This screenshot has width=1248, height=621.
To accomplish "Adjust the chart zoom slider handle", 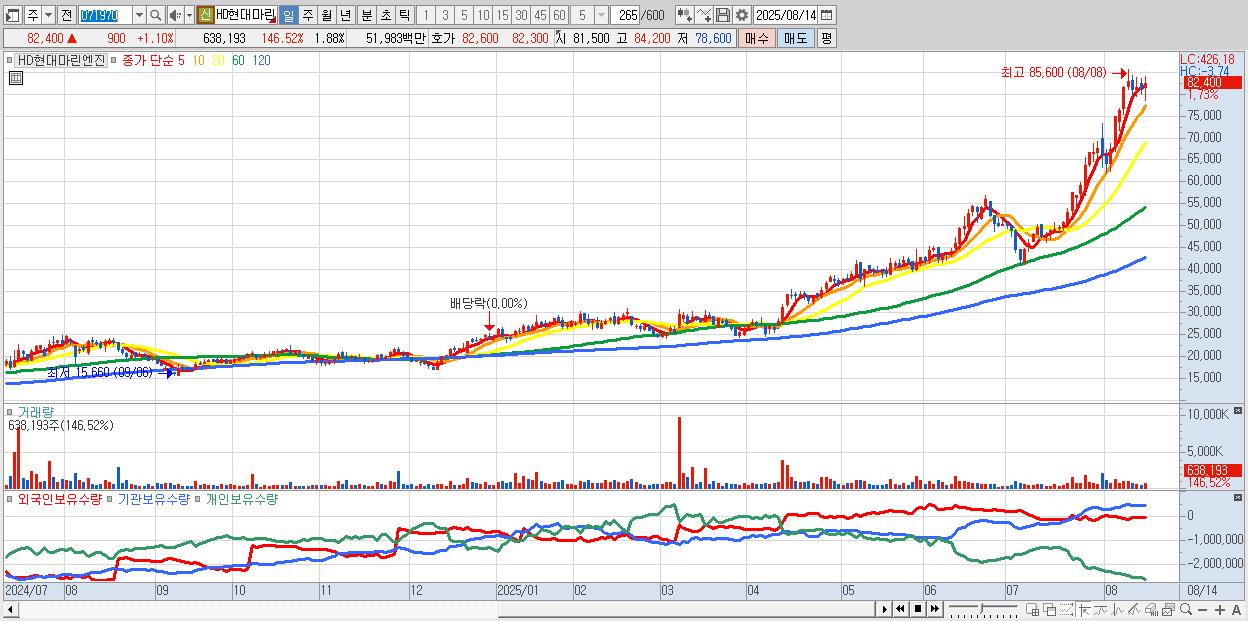I will (x=982, y=608).
